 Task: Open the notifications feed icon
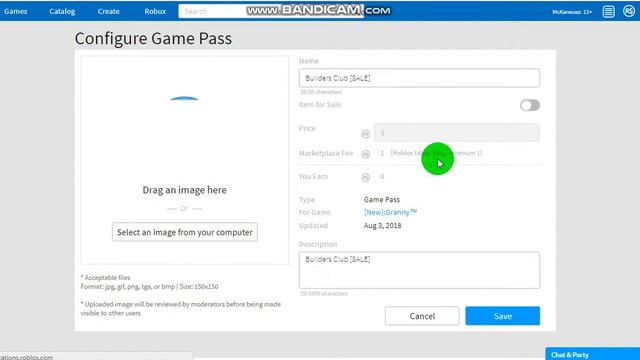click(608, 11)
